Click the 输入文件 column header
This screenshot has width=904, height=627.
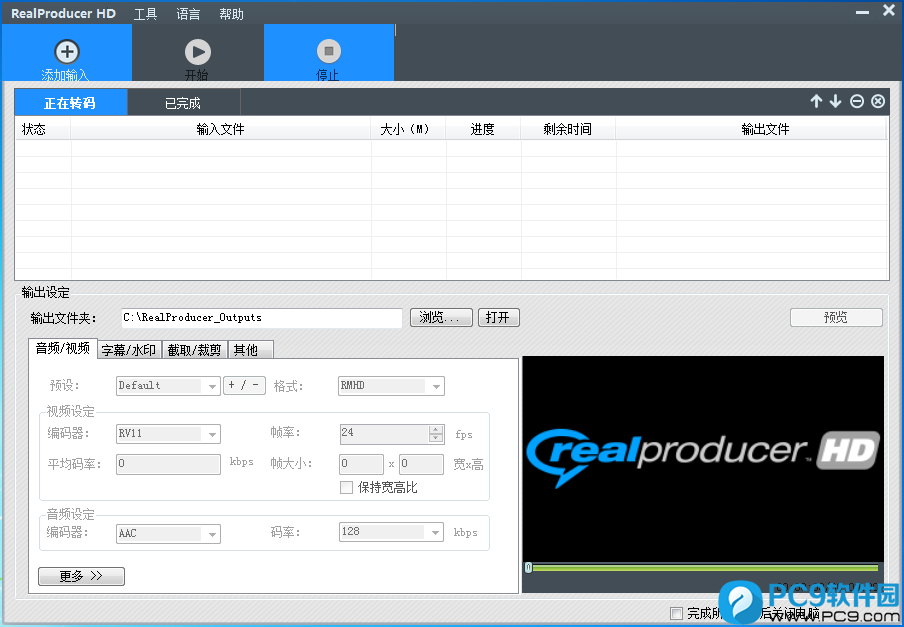pos(221,129)
